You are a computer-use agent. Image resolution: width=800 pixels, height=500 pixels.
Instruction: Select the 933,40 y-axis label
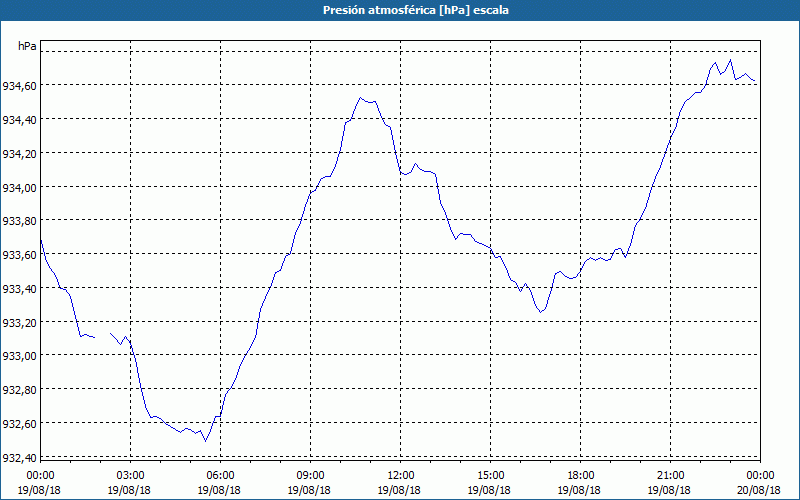click(19, 288)
